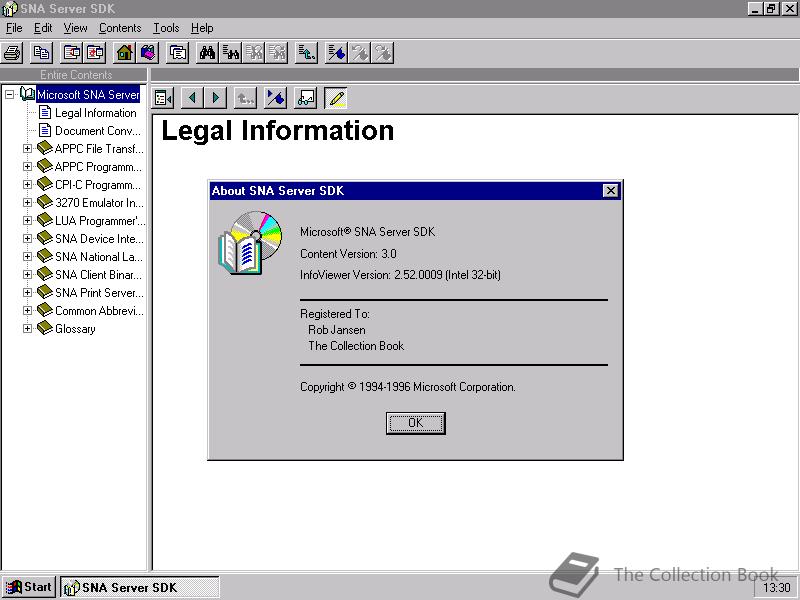Viewport: 800px width, 600px height.
Task: Expand the 3270 Emulator In... book
Action: pyautogui.click(x=28, y=203)
